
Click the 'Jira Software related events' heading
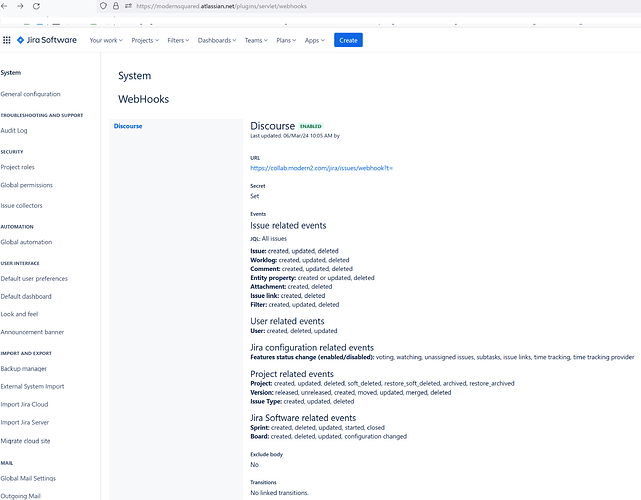[303, 418]
